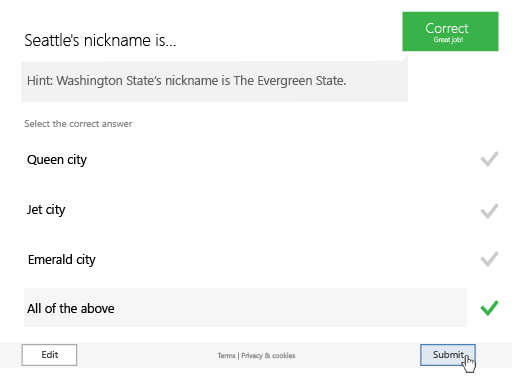Image resolution: width=512 pixels, height=384 pixels.
Task: Open the Terms link
Action: click(x=226, y=356)
